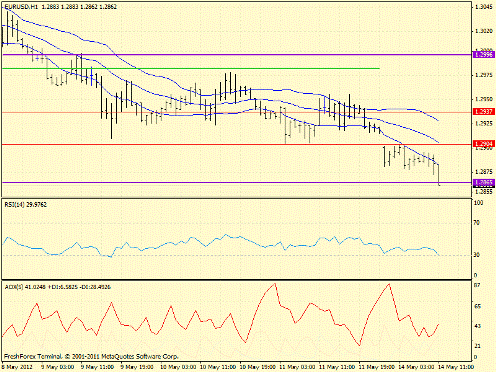Select the upper purple horizontal line at 1.2996
The image size is (496, 372).
(x=237, y=54)
